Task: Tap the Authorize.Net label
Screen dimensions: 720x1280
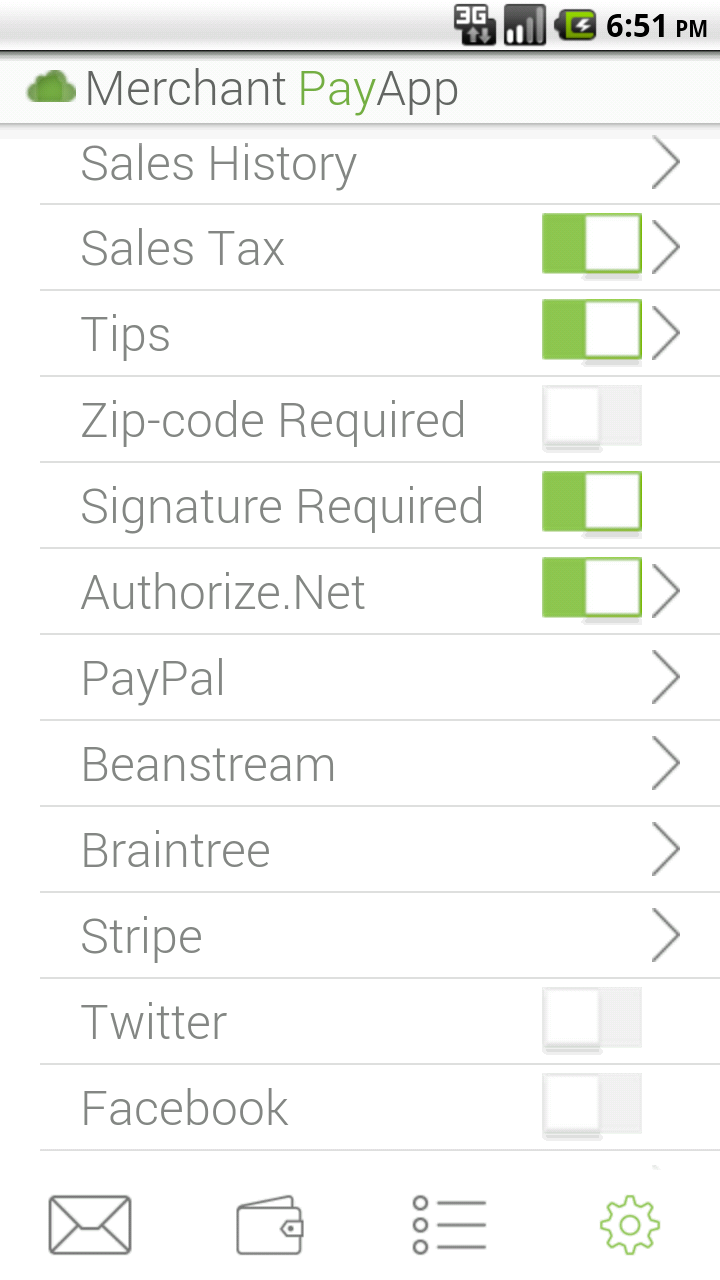Action: coord(223,593)
